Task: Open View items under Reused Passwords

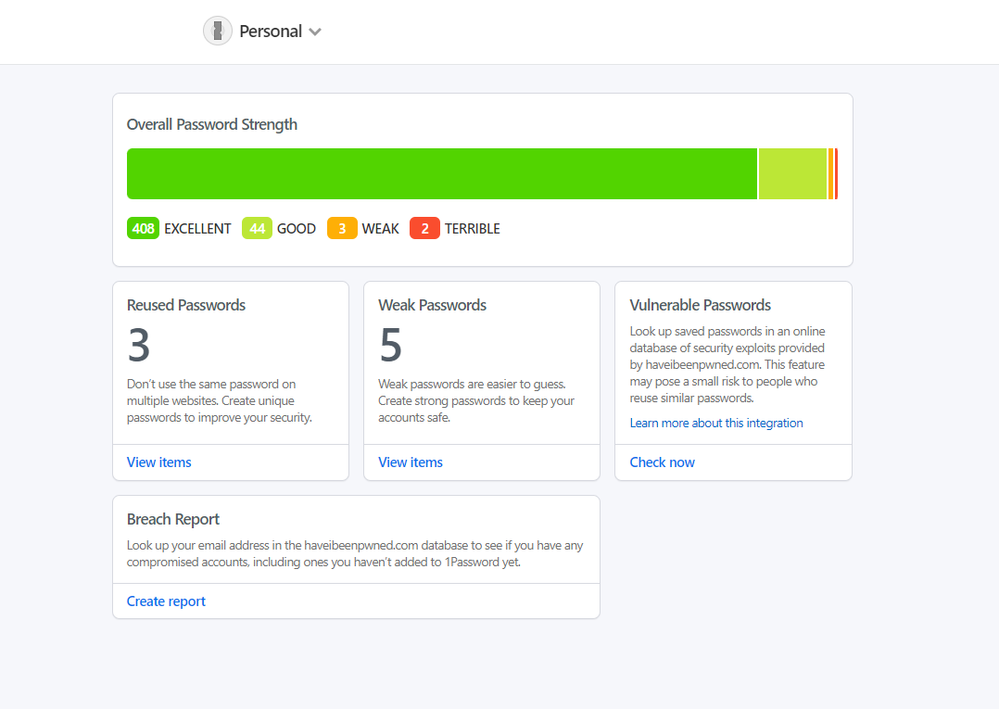Action: click(x=159, y=462)
